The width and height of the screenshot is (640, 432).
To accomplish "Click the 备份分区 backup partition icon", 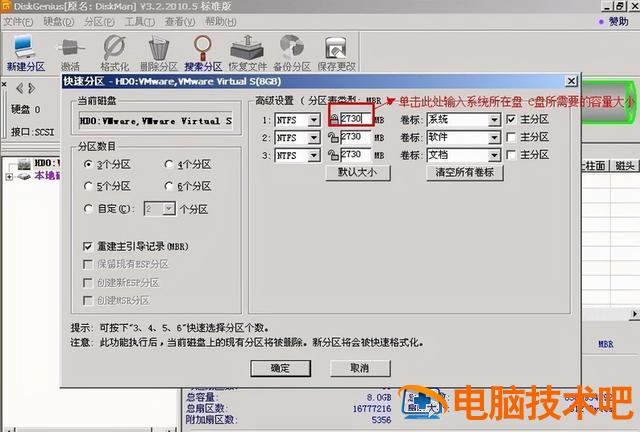I will pos(291,50).
